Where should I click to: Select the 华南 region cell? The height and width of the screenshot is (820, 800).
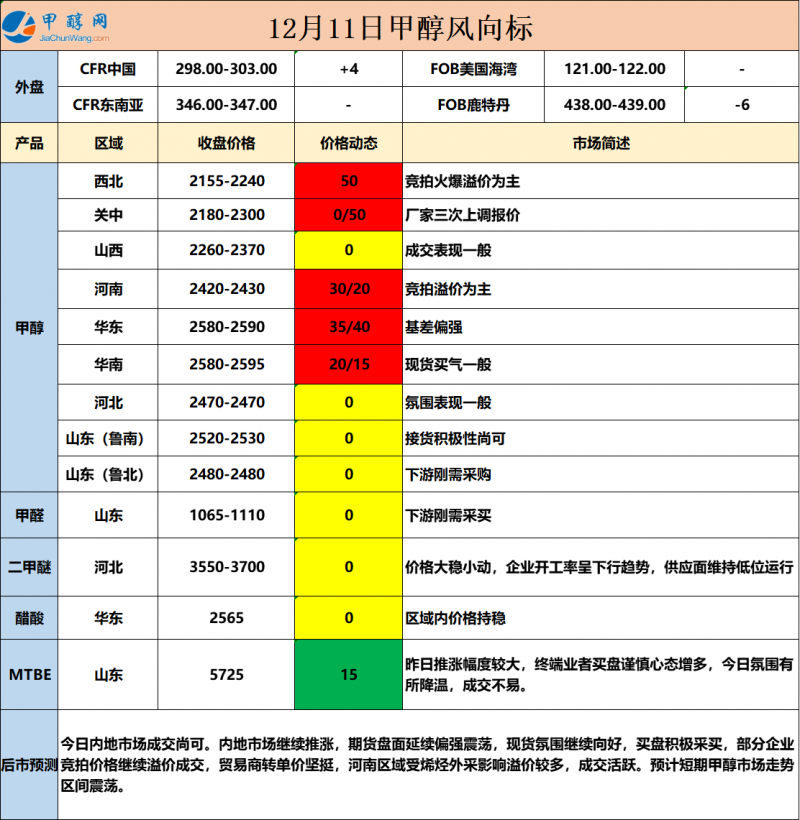pos(108,364)
